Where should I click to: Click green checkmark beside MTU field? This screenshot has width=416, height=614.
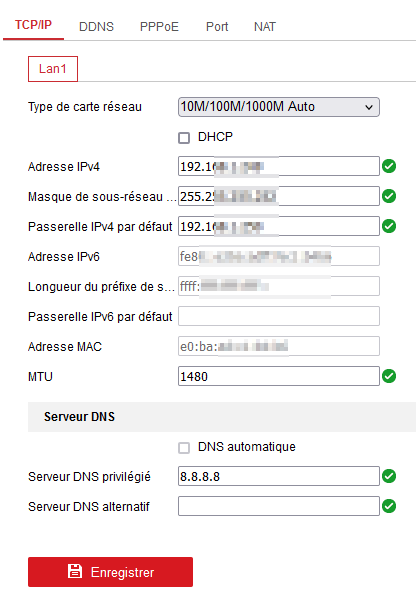pyautogui.click(x=389, y=376)
